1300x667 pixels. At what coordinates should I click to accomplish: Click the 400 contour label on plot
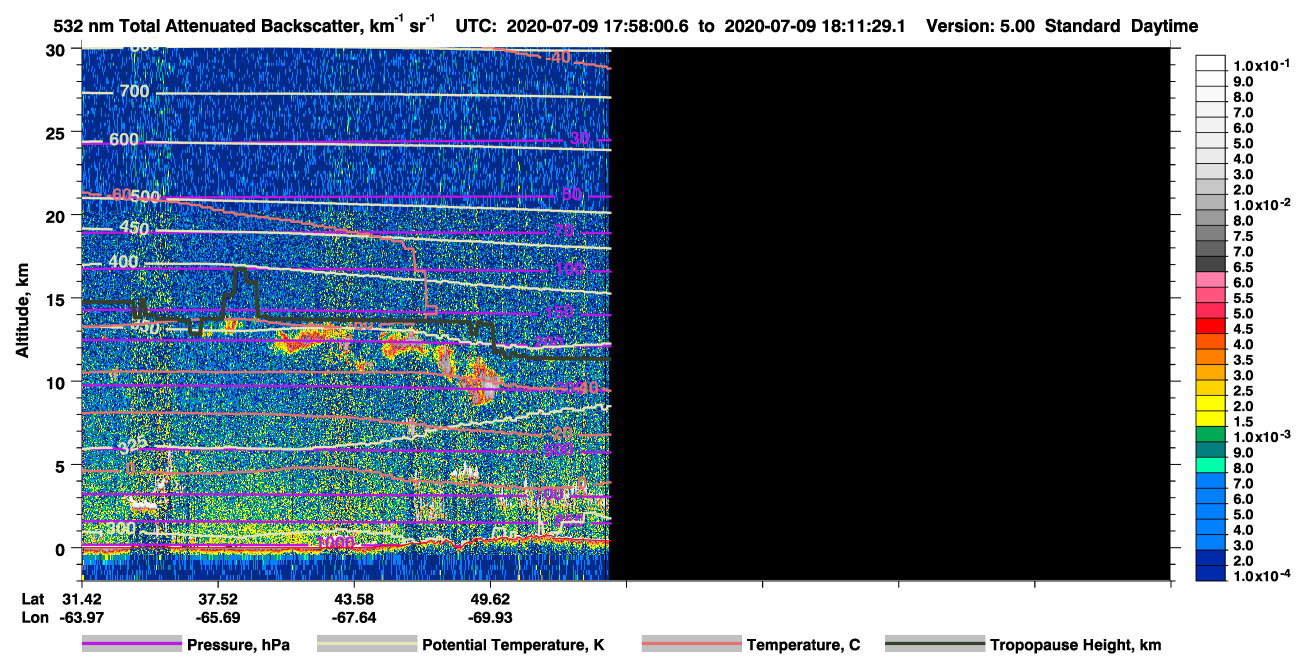(124, 262)
